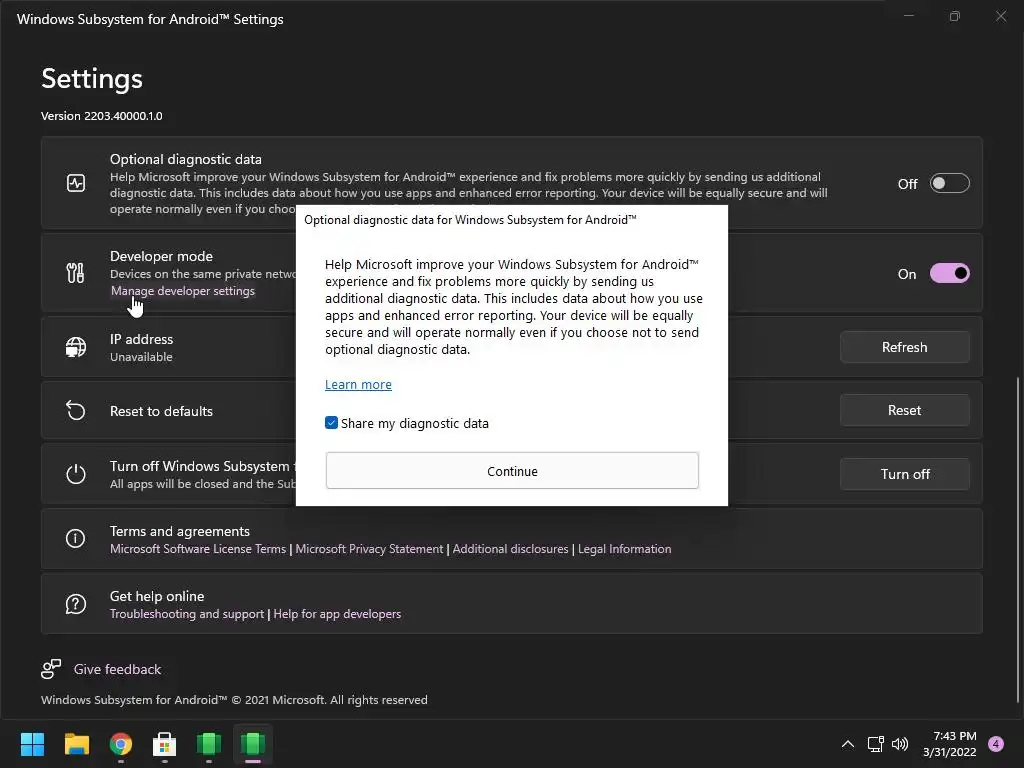Click the Terms and agreements info icon

coord(76,538)
